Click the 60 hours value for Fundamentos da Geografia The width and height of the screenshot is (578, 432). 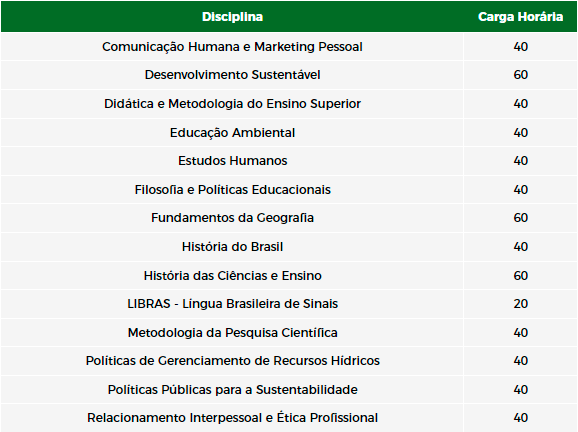tap(520, 218)
